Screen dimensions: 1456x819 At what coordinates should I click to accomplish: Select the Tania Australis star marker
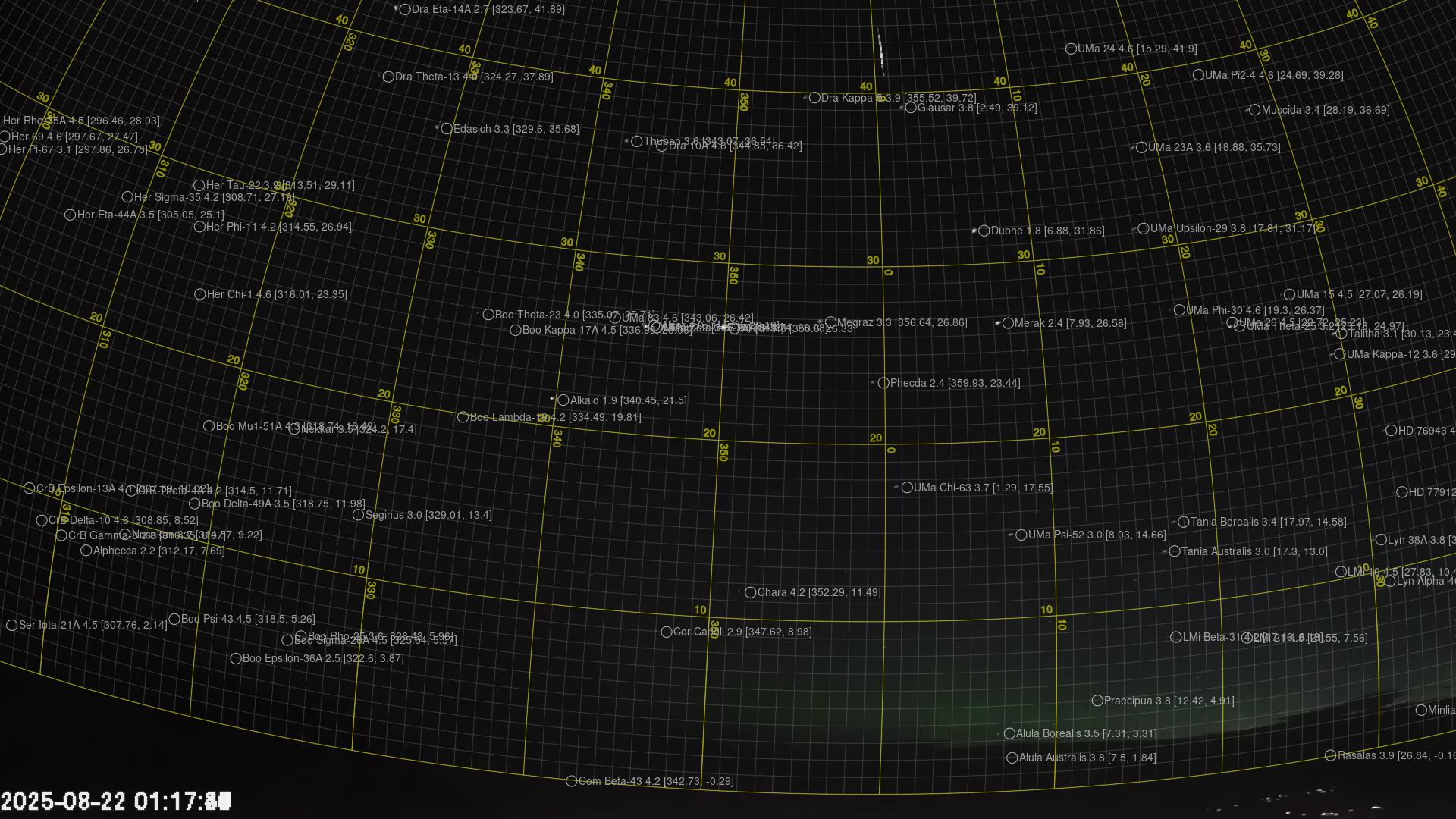[1175, 551]
